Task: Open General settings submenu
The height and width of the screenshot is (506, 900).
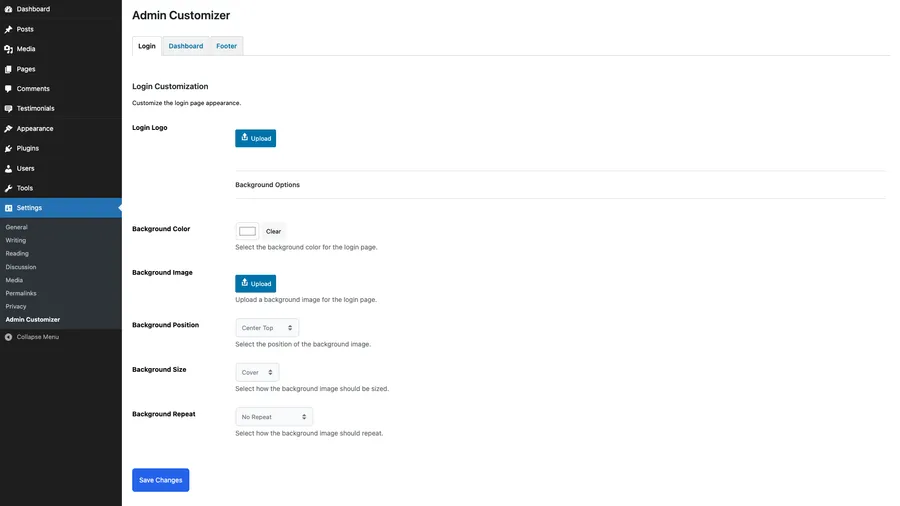Action: click(x=17, y=227)
